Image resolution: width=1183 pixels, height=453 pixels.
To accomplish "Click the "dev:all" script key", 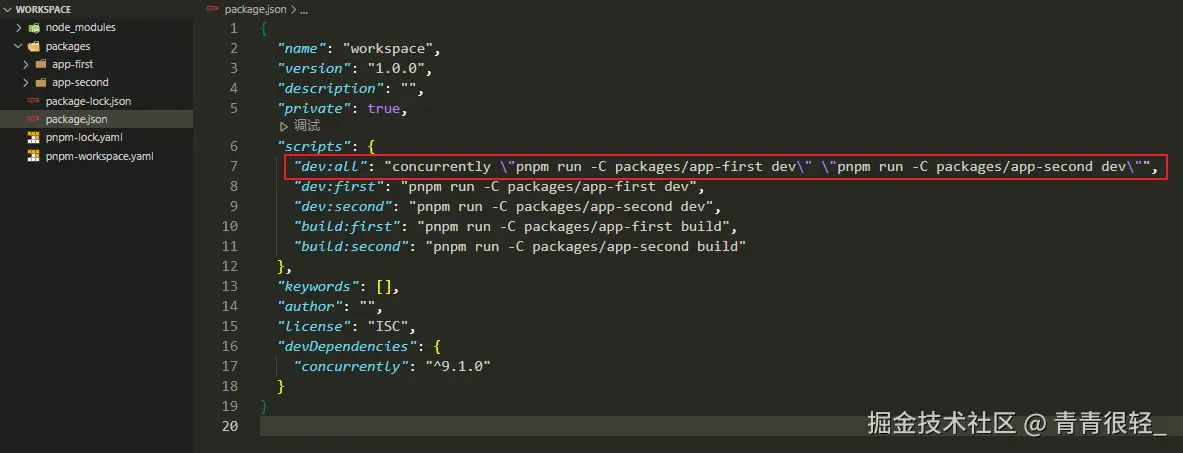I will pos(330,167).
